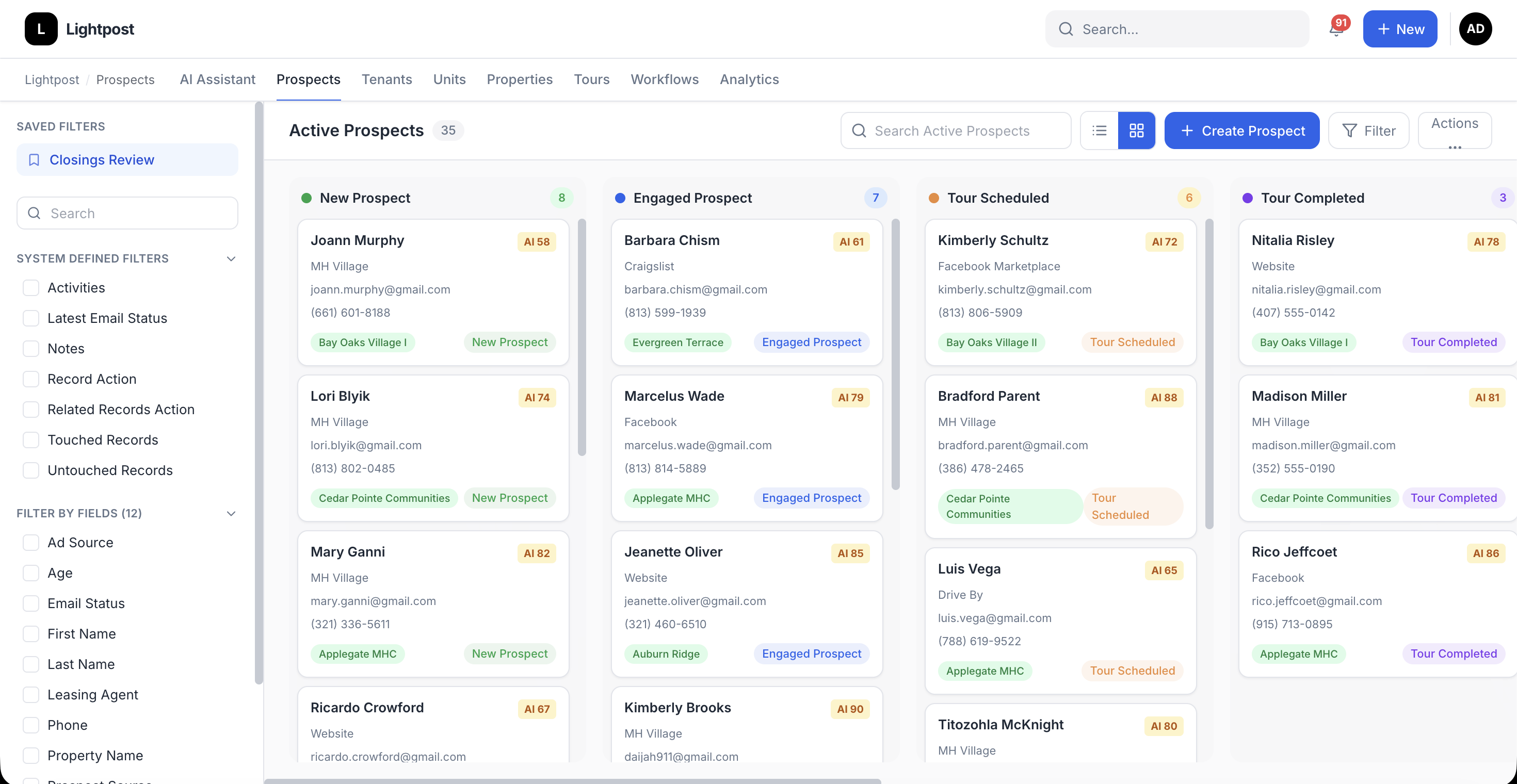Click the AI 67 badge on Ricardo Crowford

coord(537,709)
